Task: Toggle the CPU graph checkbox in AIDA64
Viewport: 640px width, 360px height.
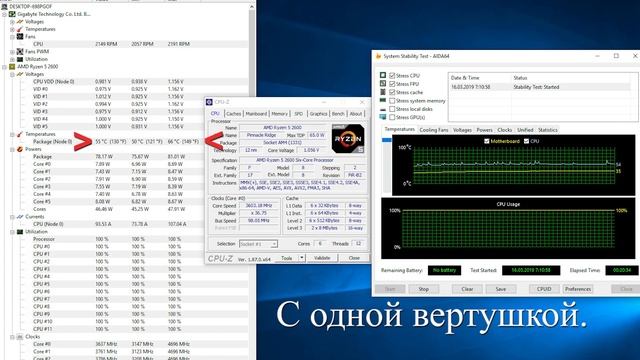Action: [526, 141]
